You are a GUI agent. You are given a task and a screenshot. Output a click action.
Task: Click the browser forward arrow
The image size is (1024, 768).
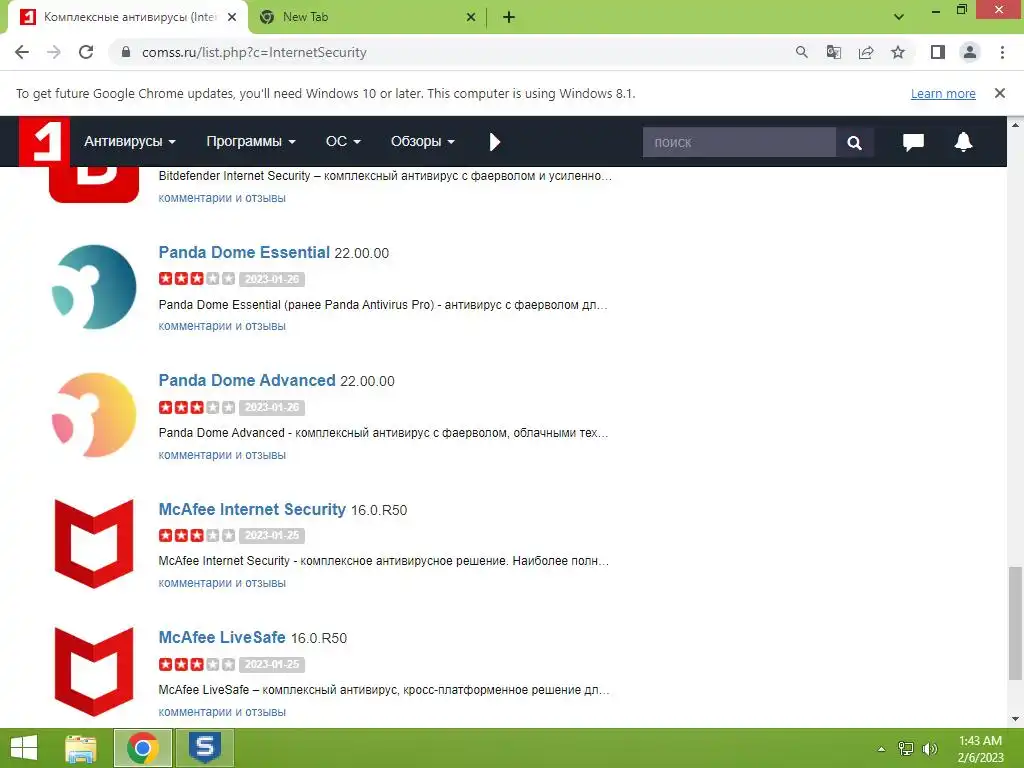pyautogui.click(x=54, y=52)
